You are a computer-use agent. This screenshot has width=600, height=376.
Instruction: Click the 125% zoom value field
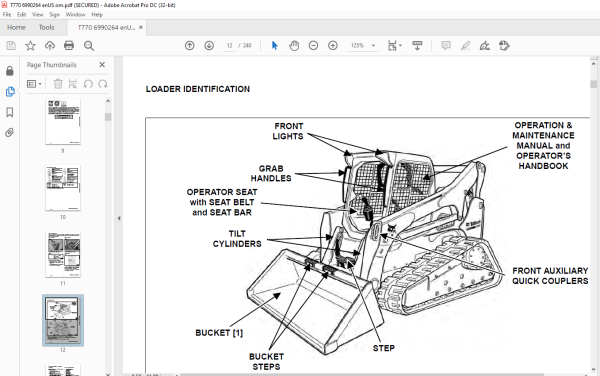(357, 46)
